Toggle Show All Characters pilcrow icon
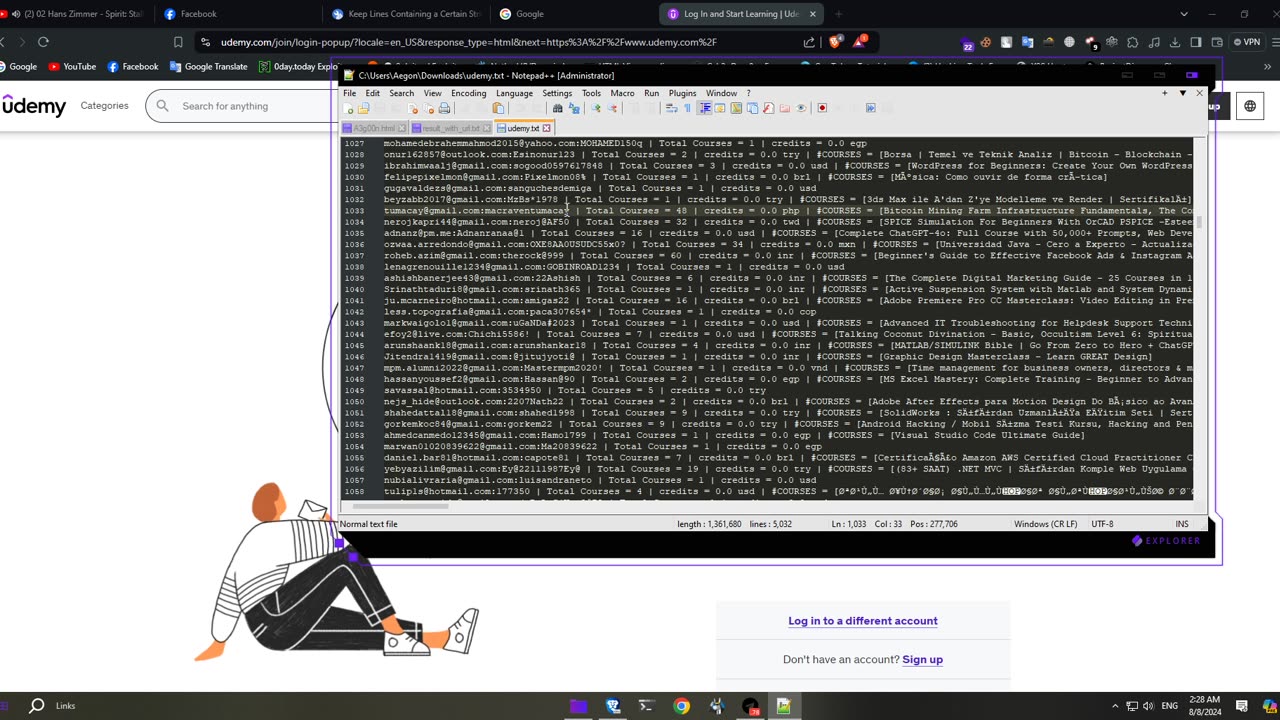 click(687, 108)
